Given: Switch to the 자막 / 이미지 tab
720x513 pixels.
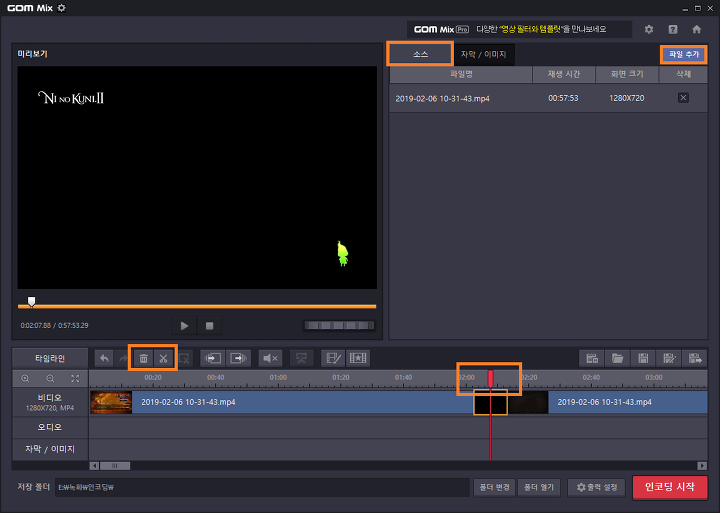Looking at the screenshot, I should click(x=484, y=54).
